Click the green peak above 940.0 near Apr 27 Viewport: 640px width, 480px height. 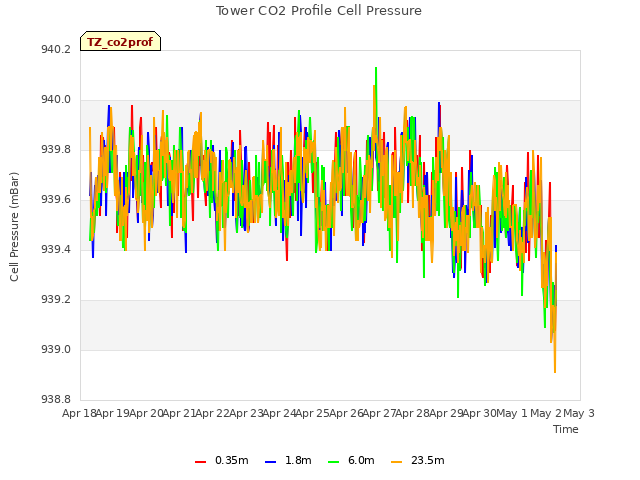click(x=376, y=69)
